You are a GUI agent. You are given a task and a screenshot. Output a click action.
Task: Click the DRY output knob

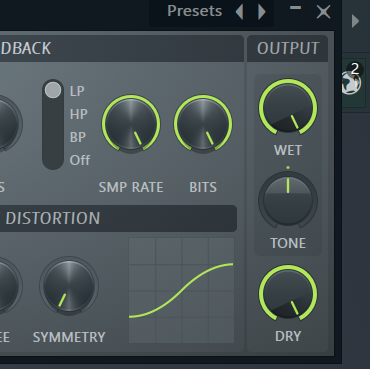[x=288, y=294]
